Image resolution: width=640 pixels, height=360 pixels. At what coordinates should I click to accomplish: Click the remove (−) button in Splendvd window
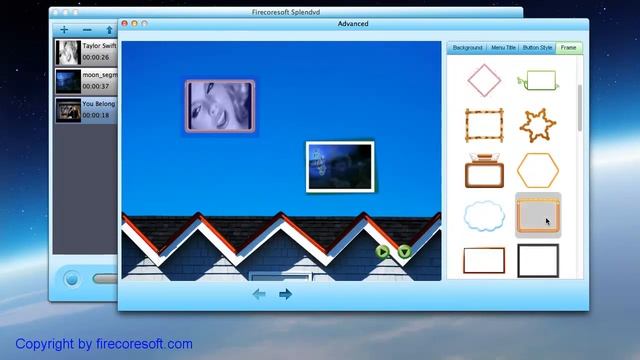(87, 30)
